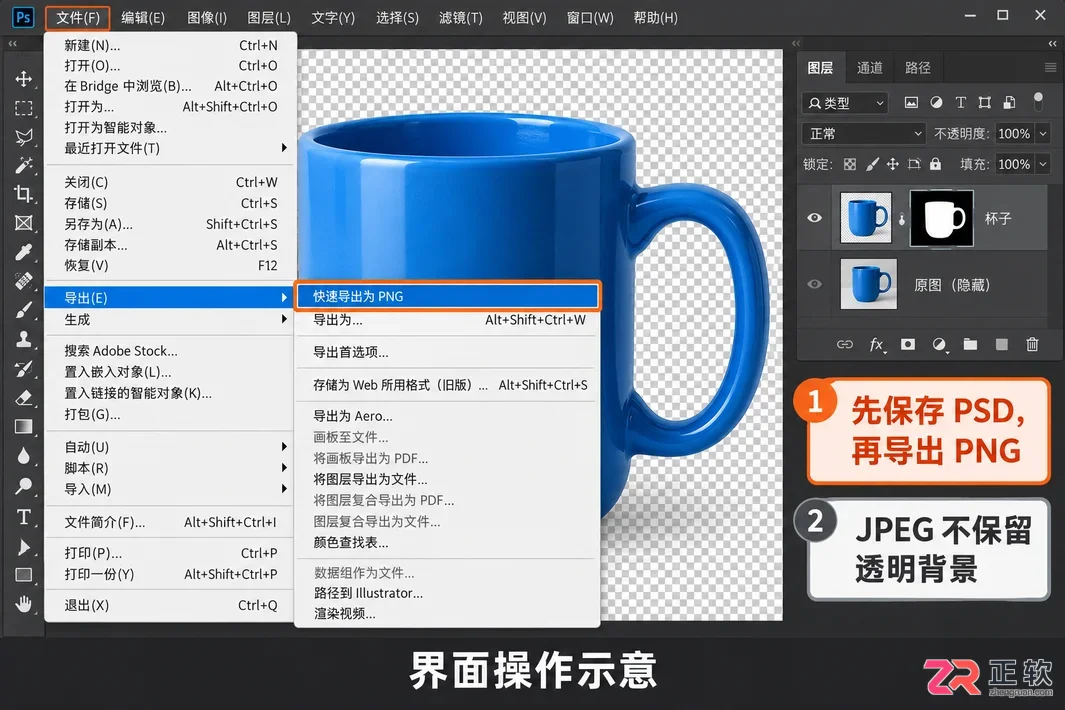Delete layer with trash icon
The width and height of the screenshot is (1065, 710).
(x=1032, y=344)
